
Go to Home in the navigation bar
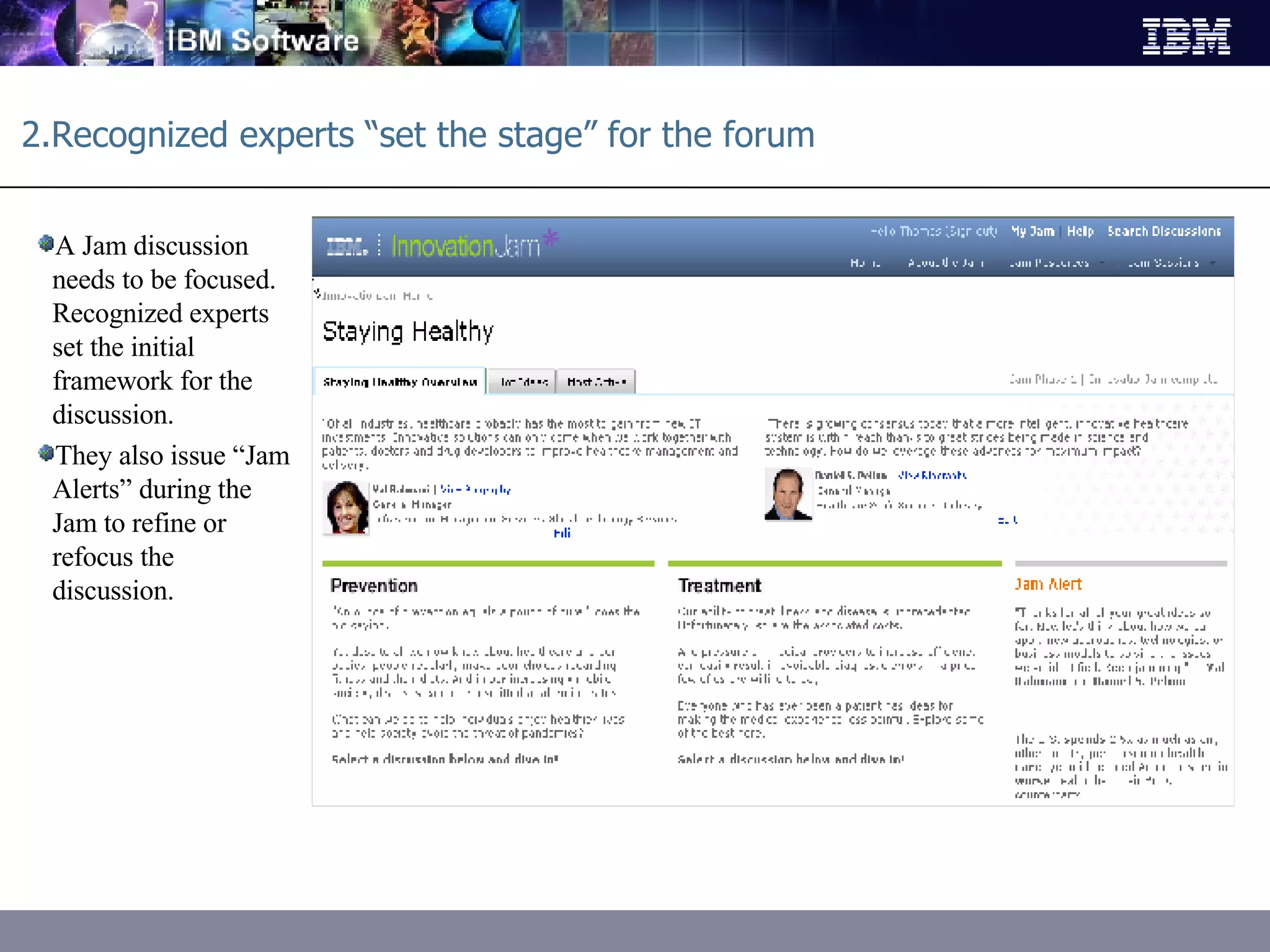coord(865,263)
